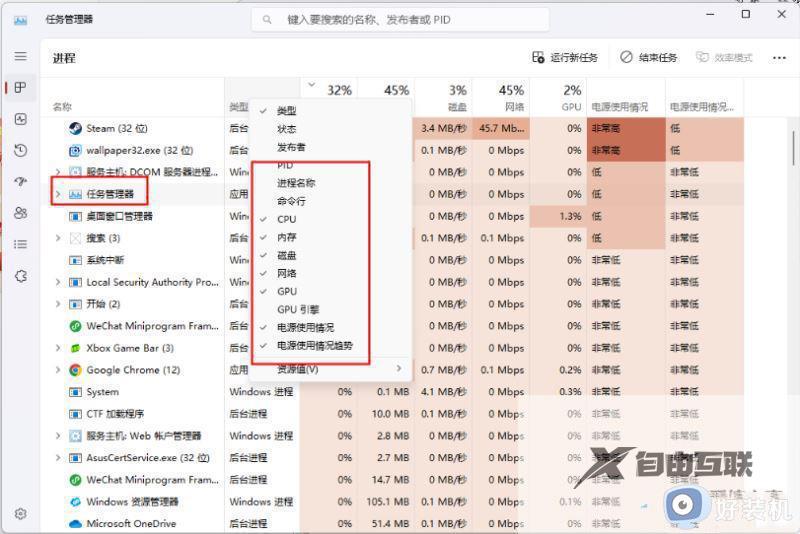Viewport: 800px width, 534px height.
Task: Click the search magnifier icon
Action: [x=267, y=20]
